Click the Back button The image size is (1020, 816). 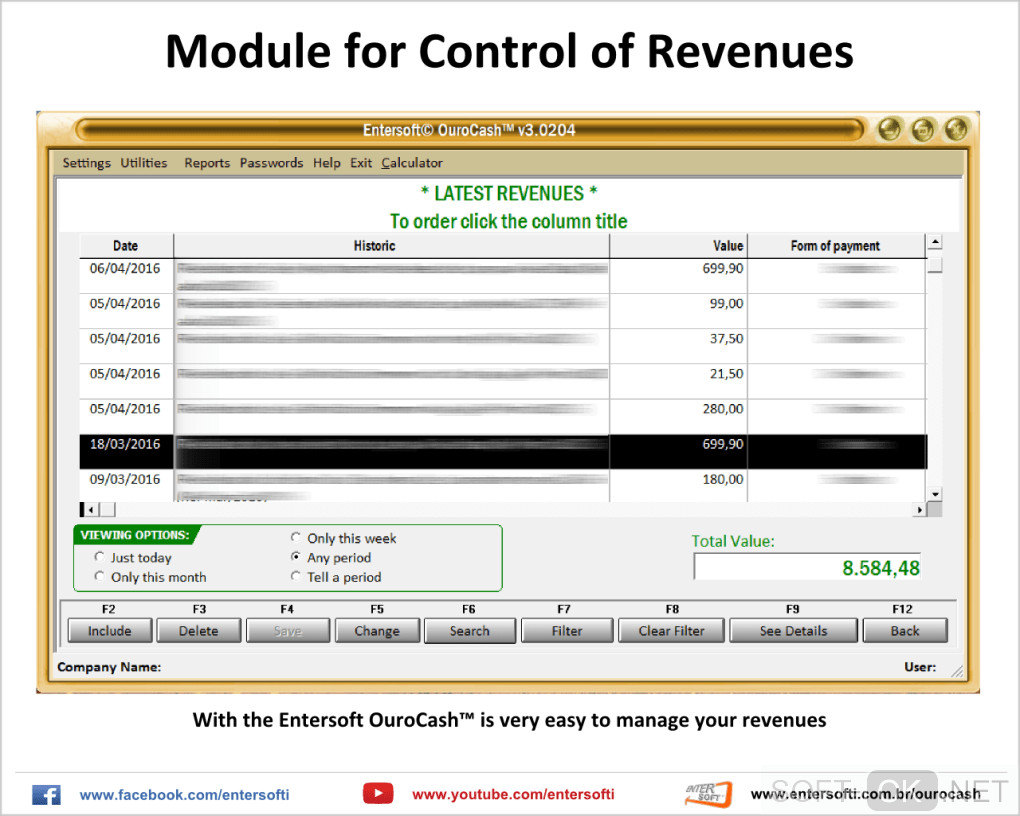tap(905, 631)
